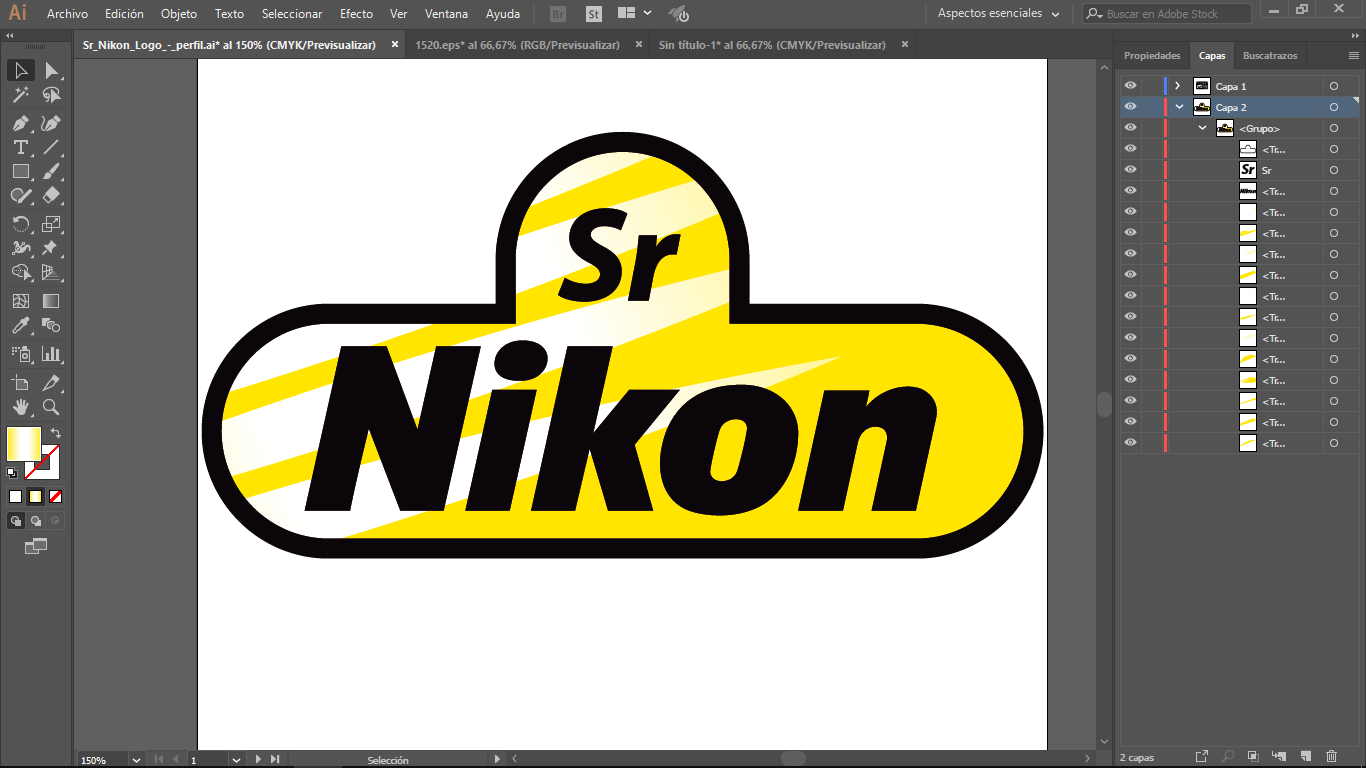
Task: Activate the Hand tool
Action: click(x=21, y=407)
